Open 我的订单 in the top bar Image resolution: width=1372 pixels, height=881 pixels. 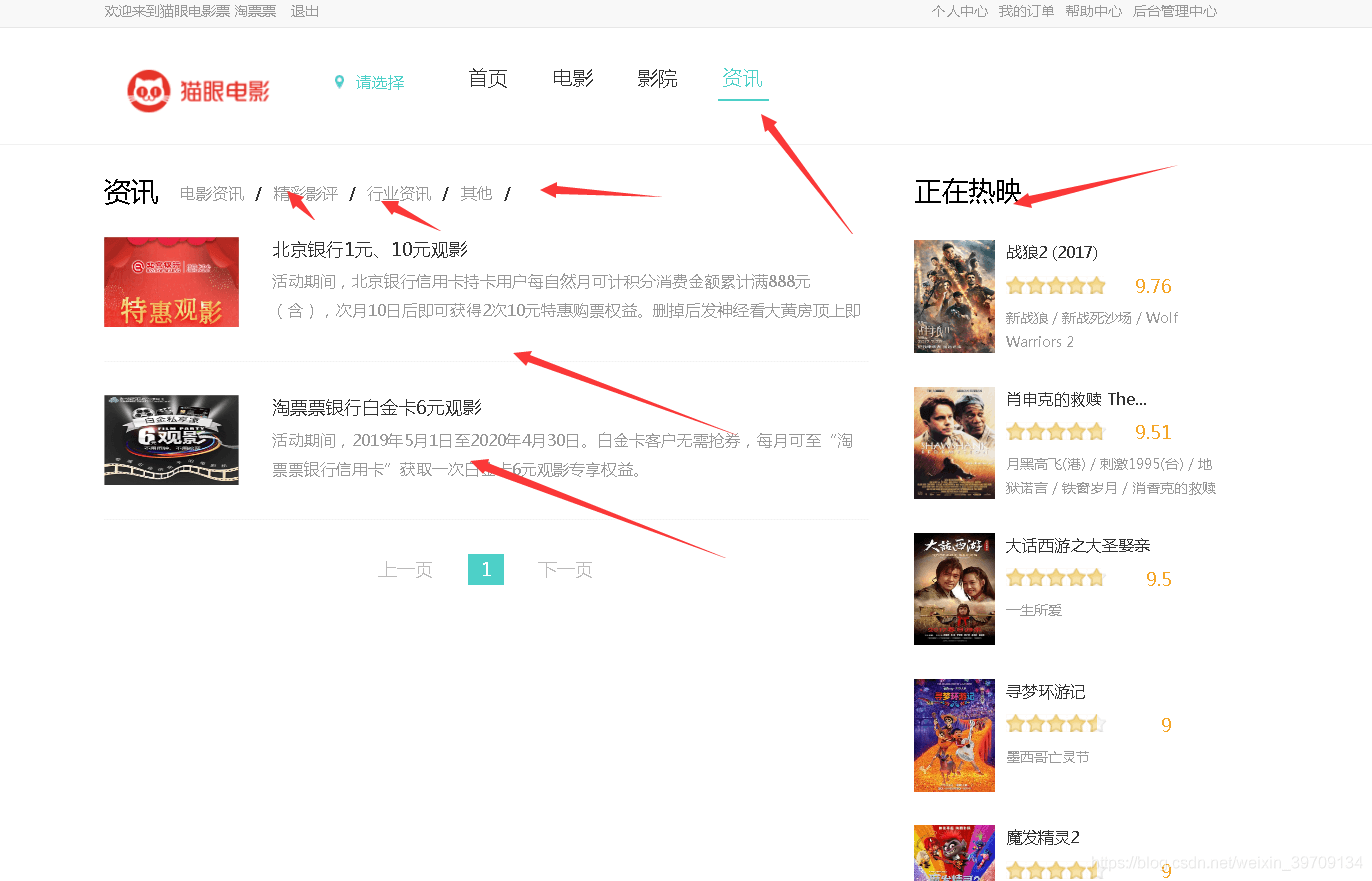[x=1026, y=11]
